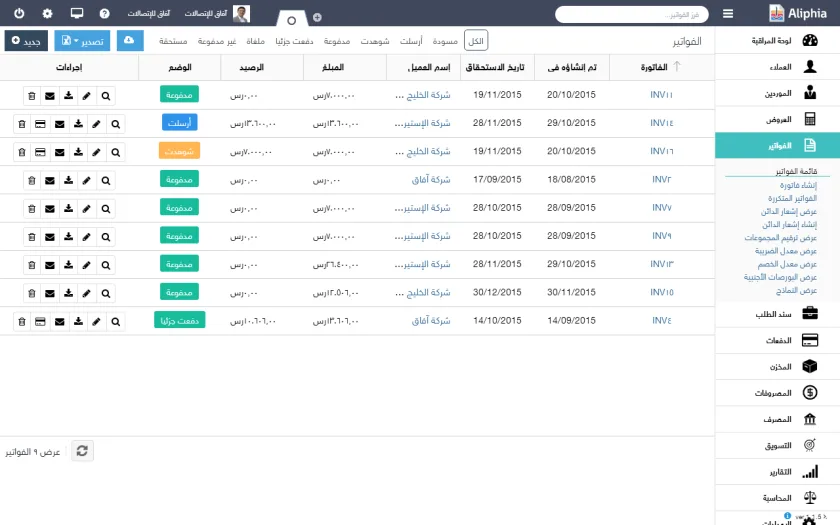This screenshot has height=525, width=840.
Task: Click the refresh icon below the invoice list
Action: pos(82,451)
